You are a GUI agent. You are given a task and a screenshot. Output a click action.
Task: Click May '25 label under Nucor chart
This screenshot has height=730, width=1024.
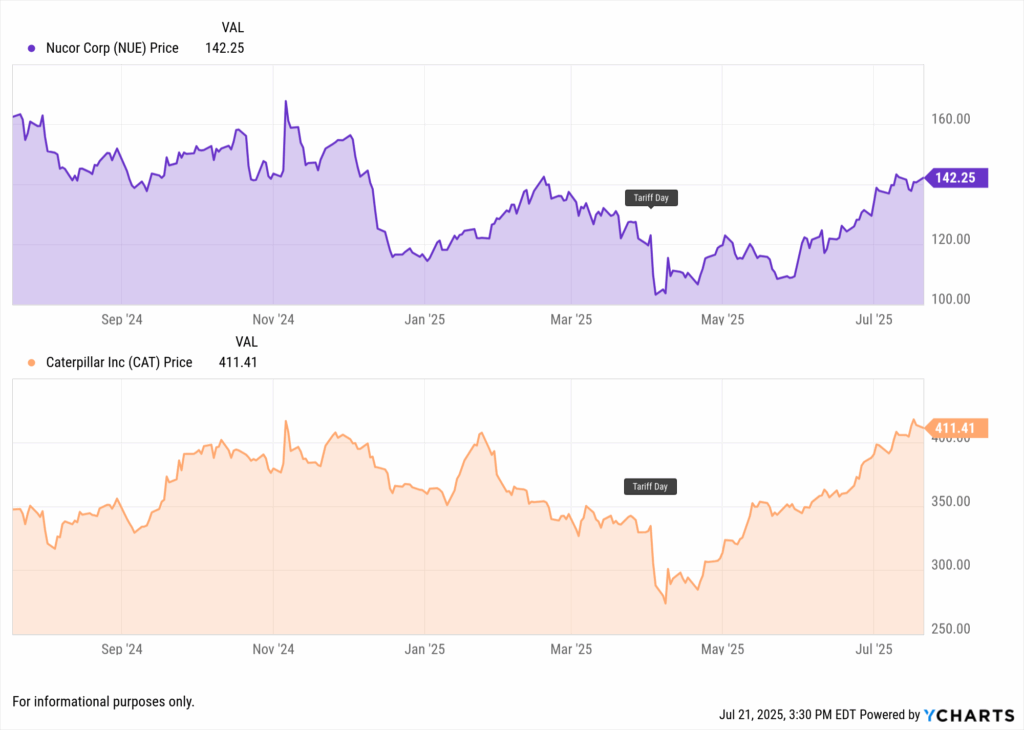point(722,319)
